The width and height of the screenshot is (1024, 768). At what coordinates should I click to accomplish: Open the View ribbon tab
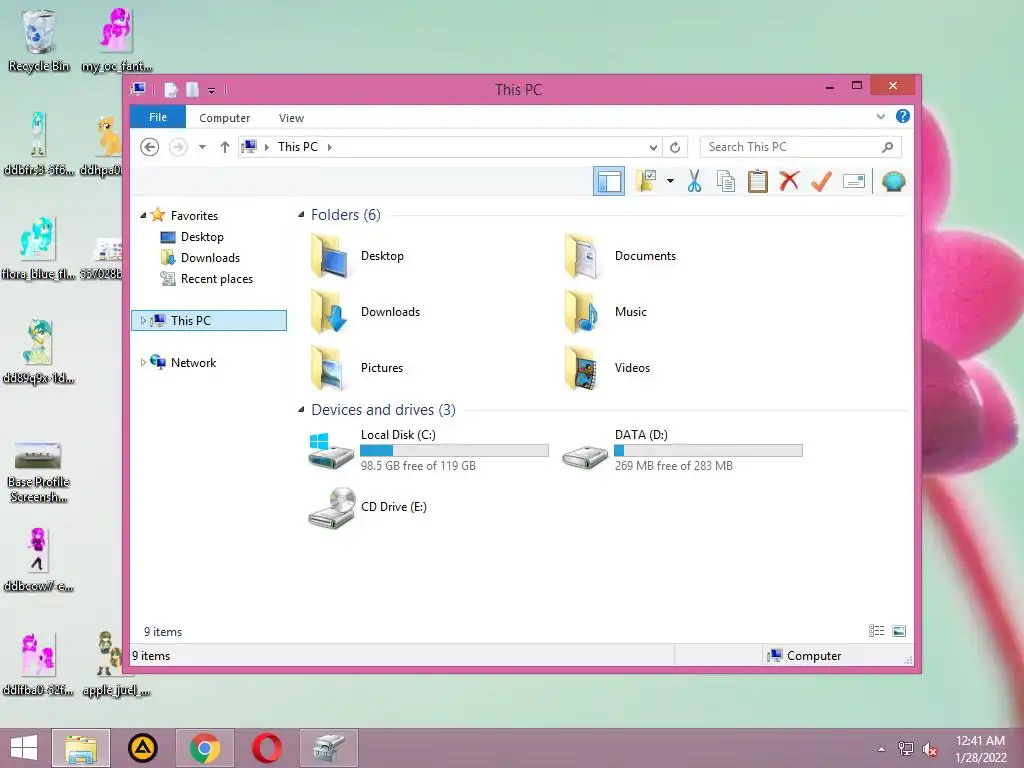(291, 118)
